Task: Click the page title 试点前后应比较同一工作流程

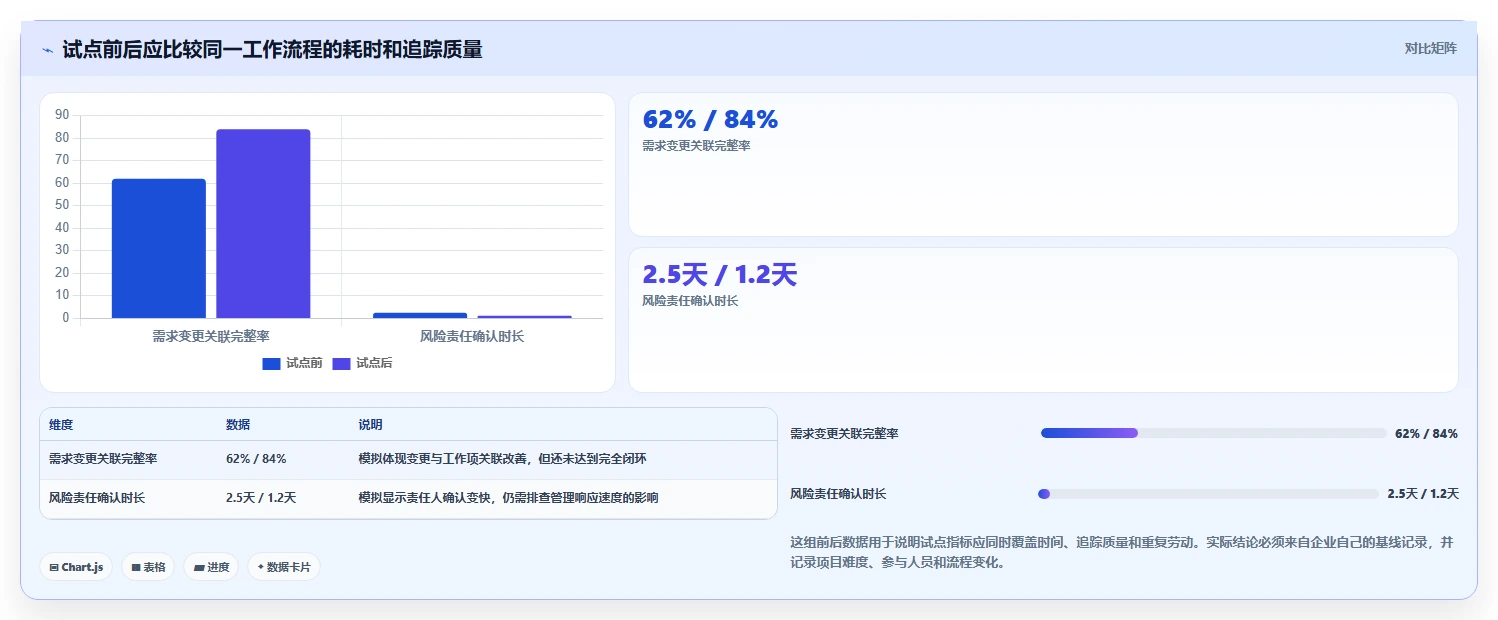Action: click(272, 49)
